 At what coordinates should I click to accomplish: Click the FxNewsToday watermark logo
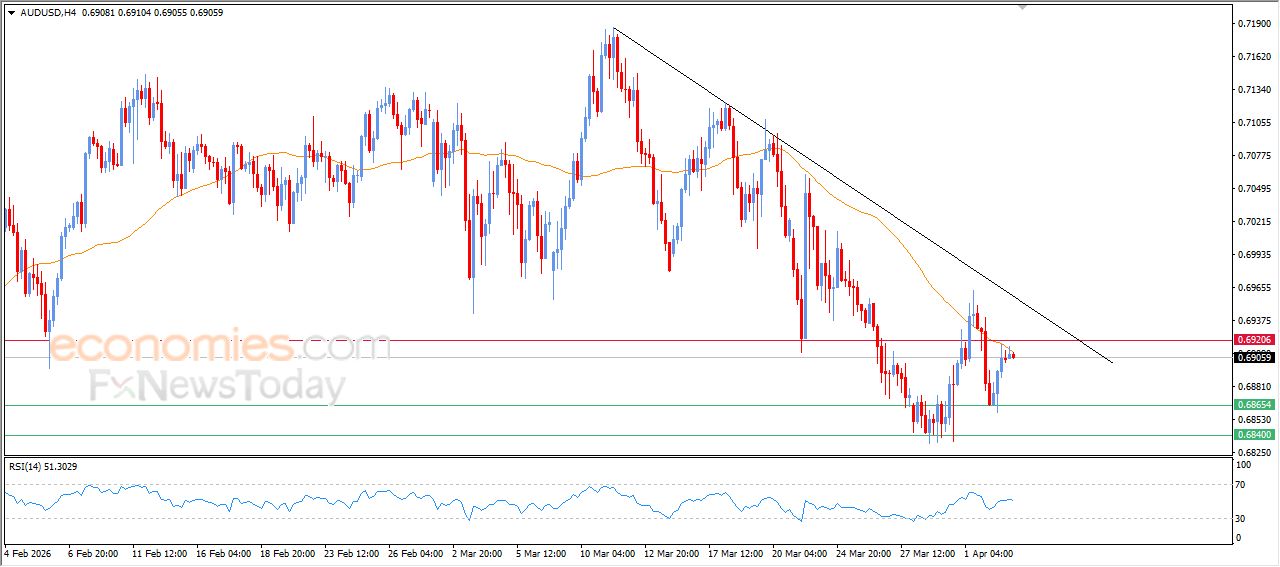(217, 386)
